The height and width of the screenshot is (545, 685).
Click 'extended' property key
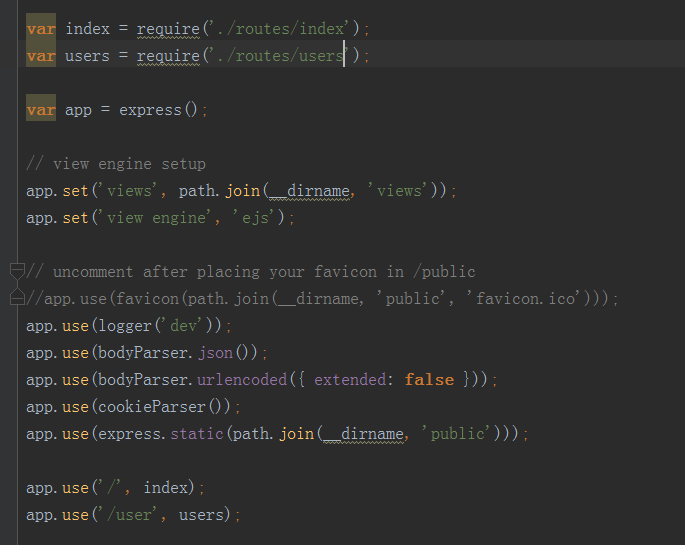click(x=350, y=379)
